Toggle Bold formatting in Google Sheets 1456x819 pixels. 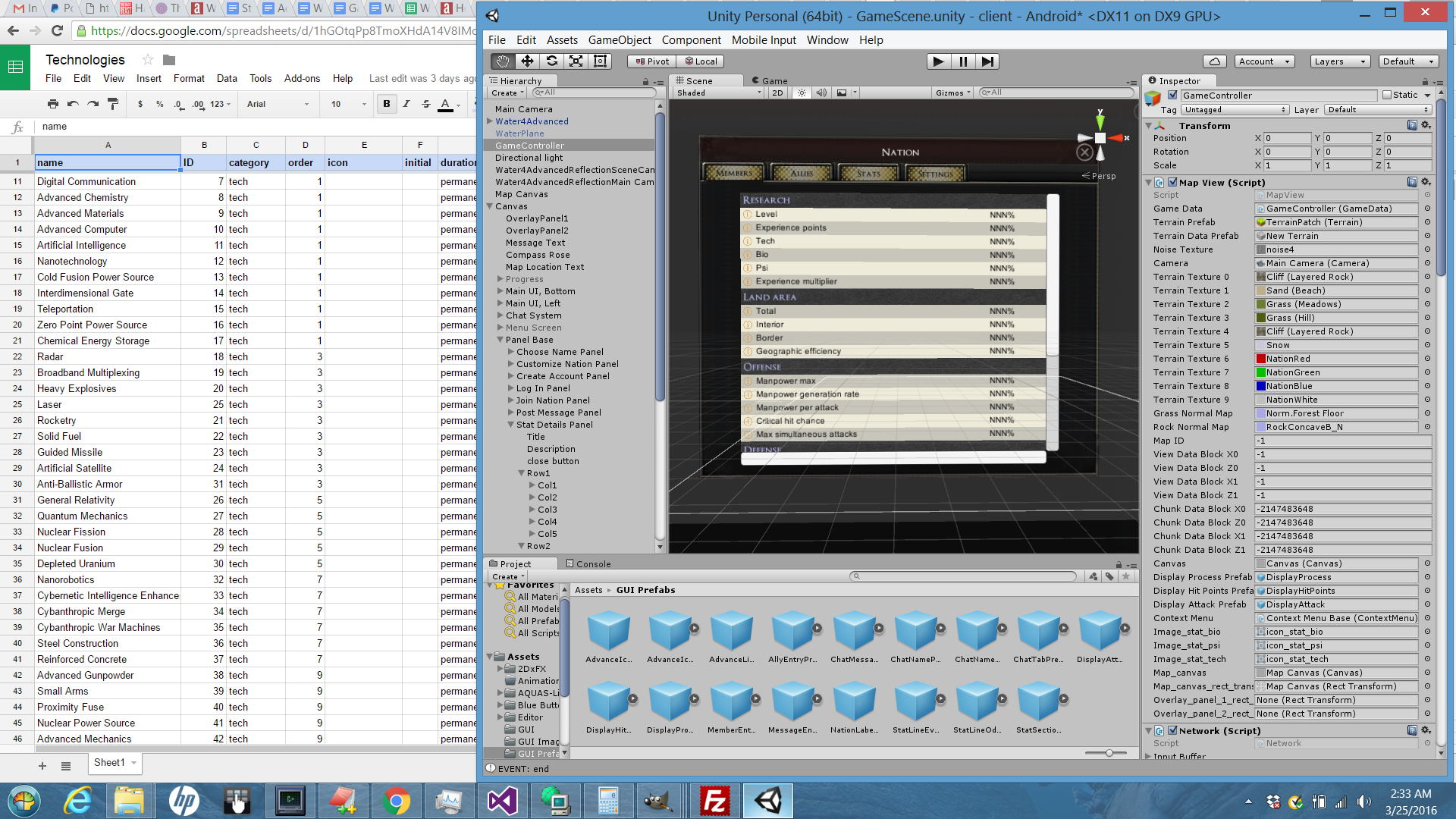click(x=387, y=104)
